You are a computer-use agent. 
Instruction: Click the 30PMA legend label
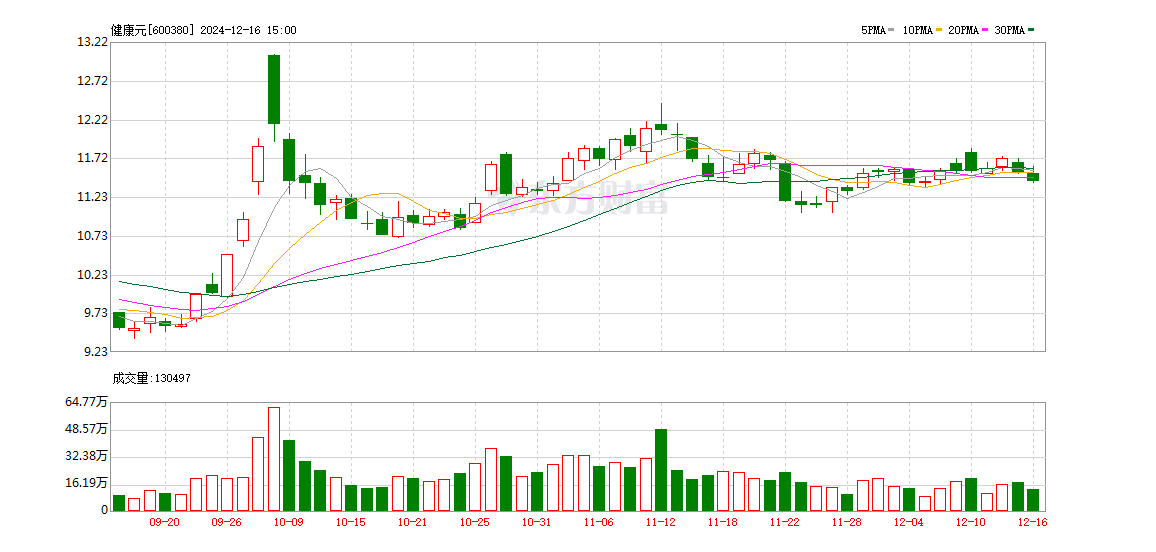coord(1011,30)
